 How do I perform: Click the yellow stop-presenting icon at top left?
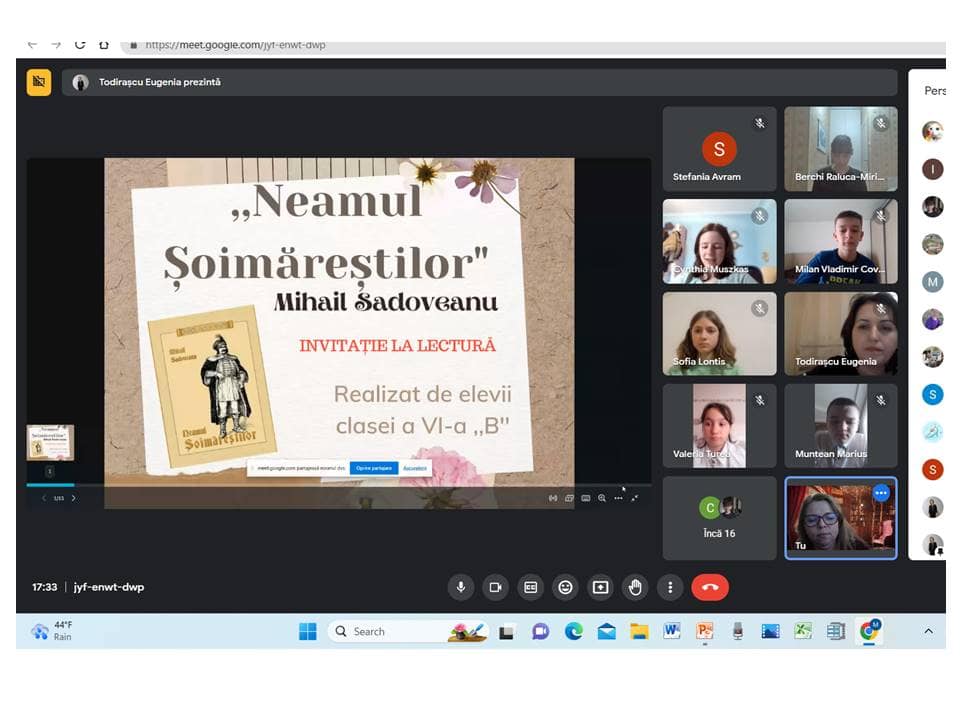point(39,82)
